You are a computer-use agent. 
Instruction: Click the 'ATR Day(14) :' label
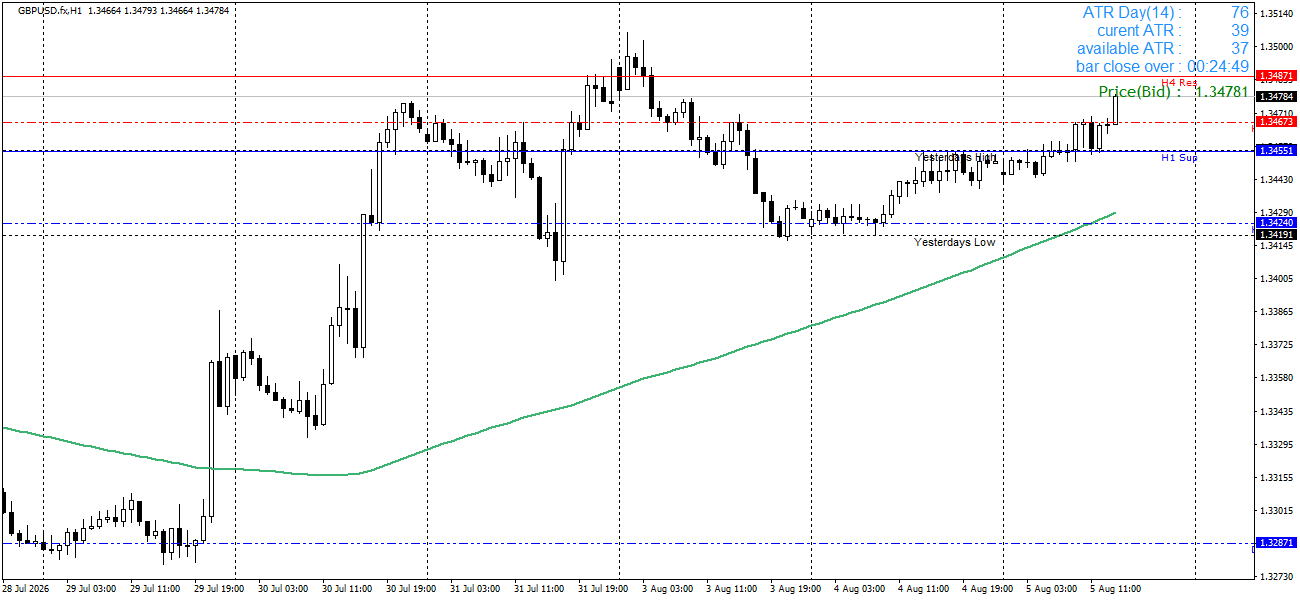coord(1132,12)
